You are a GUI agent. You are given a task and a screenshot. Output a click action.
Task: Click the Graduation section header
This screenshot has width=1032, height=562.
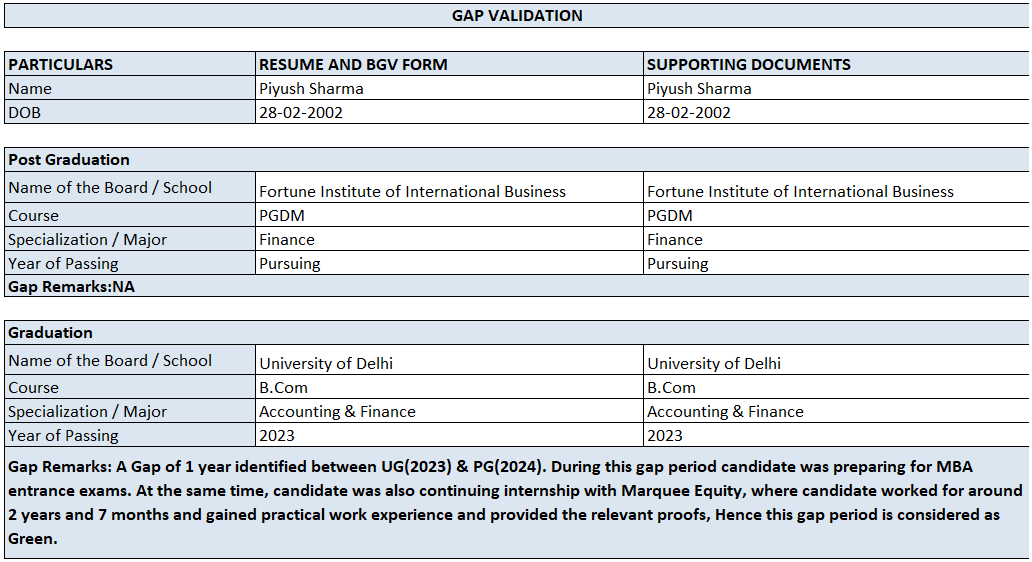click(50, 332)
